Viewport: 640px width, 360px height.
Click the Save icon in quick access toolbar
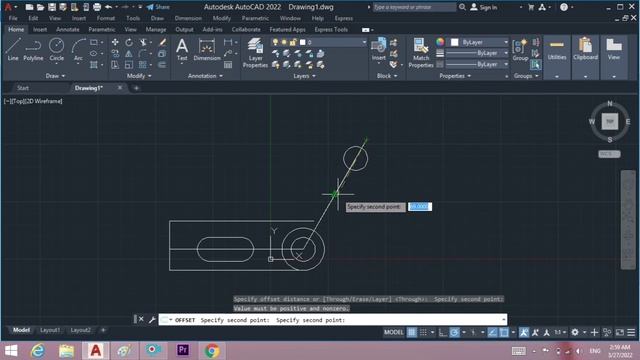coord(52,7)
